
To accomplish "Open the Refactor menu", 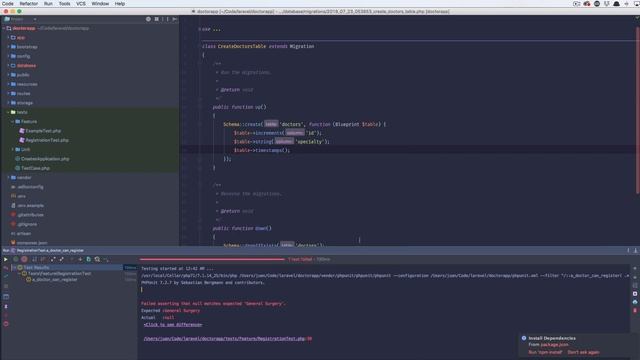I will tap(29, 4).
